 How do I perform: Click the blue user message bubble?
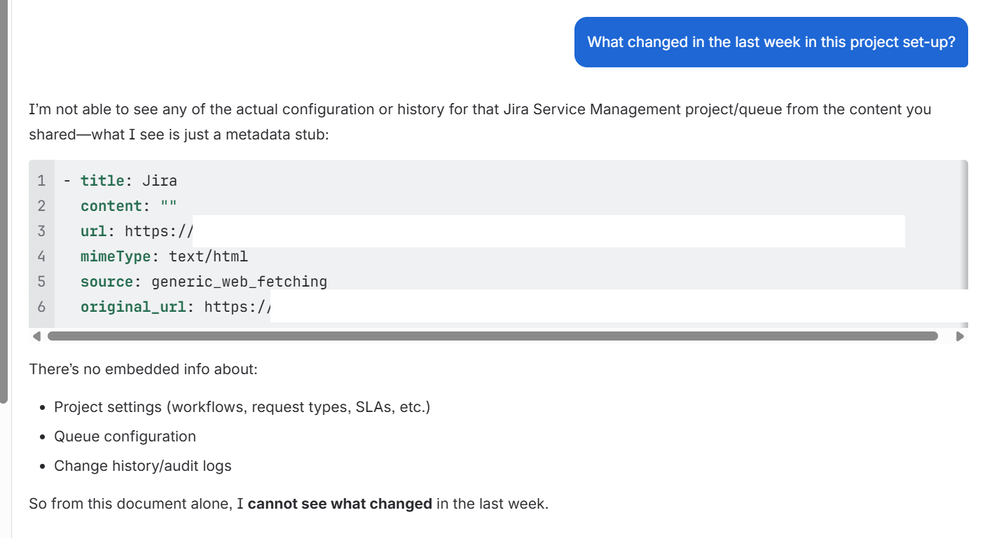770,42
